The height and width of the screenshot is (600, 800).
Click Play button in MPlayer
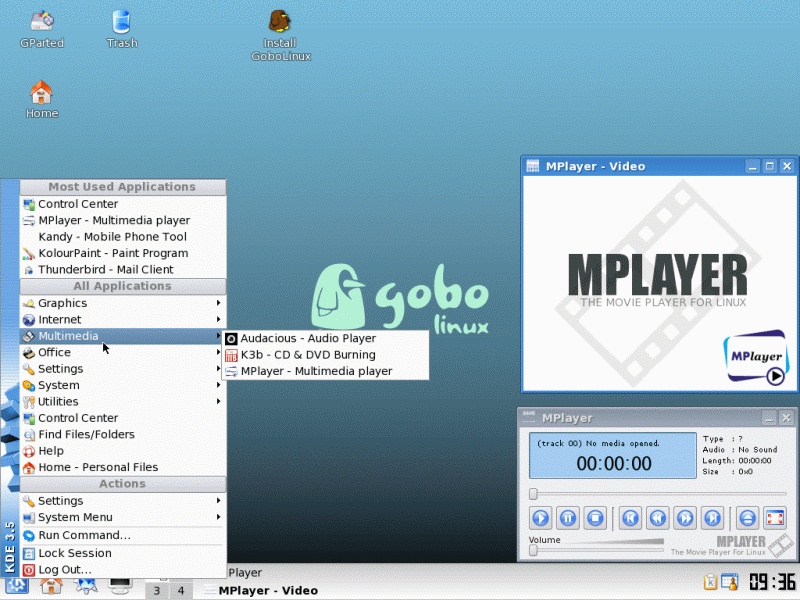point(540,518)
